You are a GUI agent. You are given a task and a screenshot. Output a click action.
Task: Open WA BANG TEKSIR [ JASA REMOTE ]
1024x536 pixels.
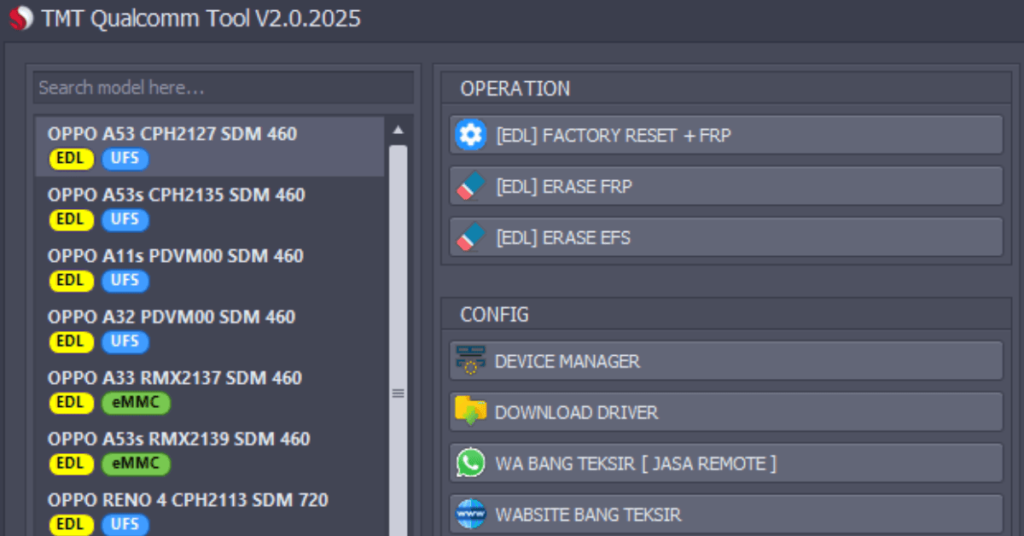726,463
